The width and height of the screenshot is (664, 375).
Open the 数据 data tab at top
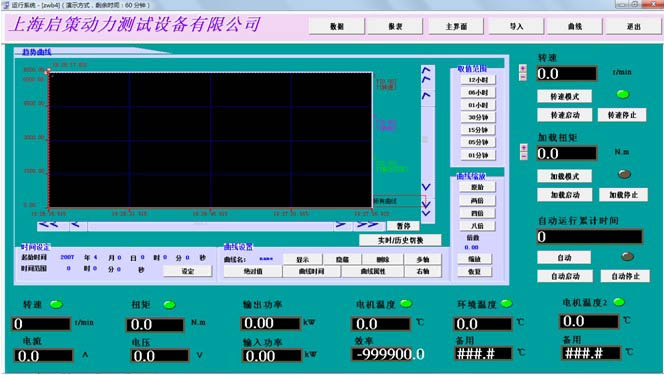337,26
